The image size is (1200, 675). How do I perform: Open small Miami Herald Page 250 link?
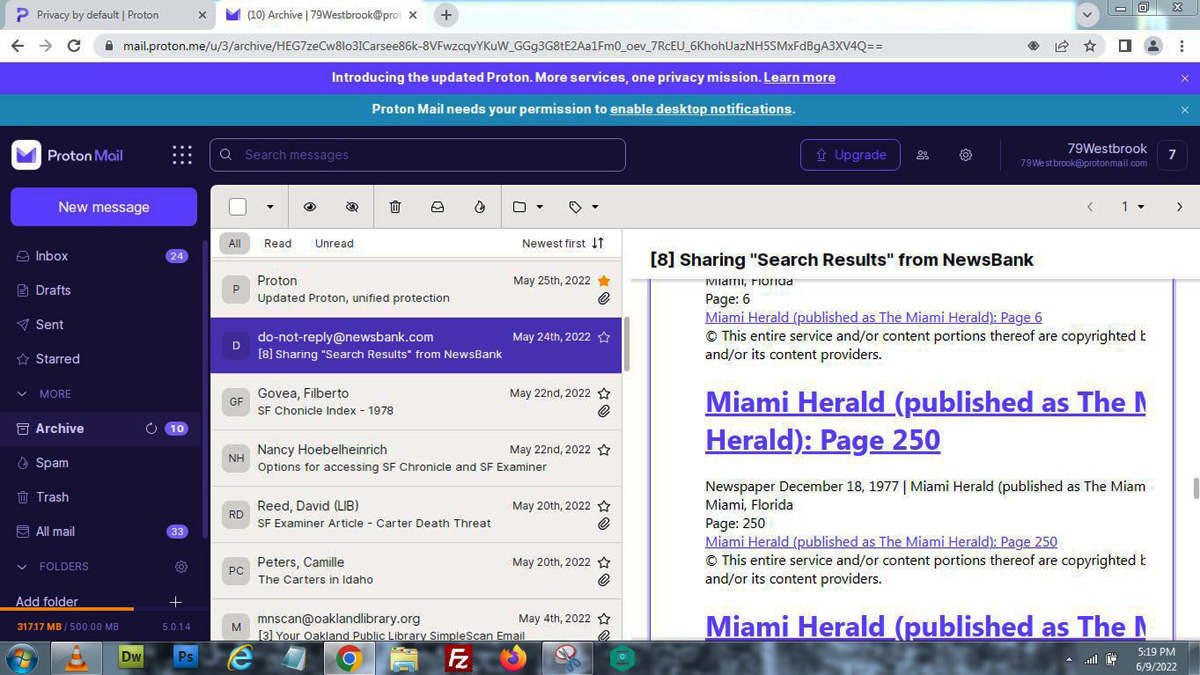[881, 542]
